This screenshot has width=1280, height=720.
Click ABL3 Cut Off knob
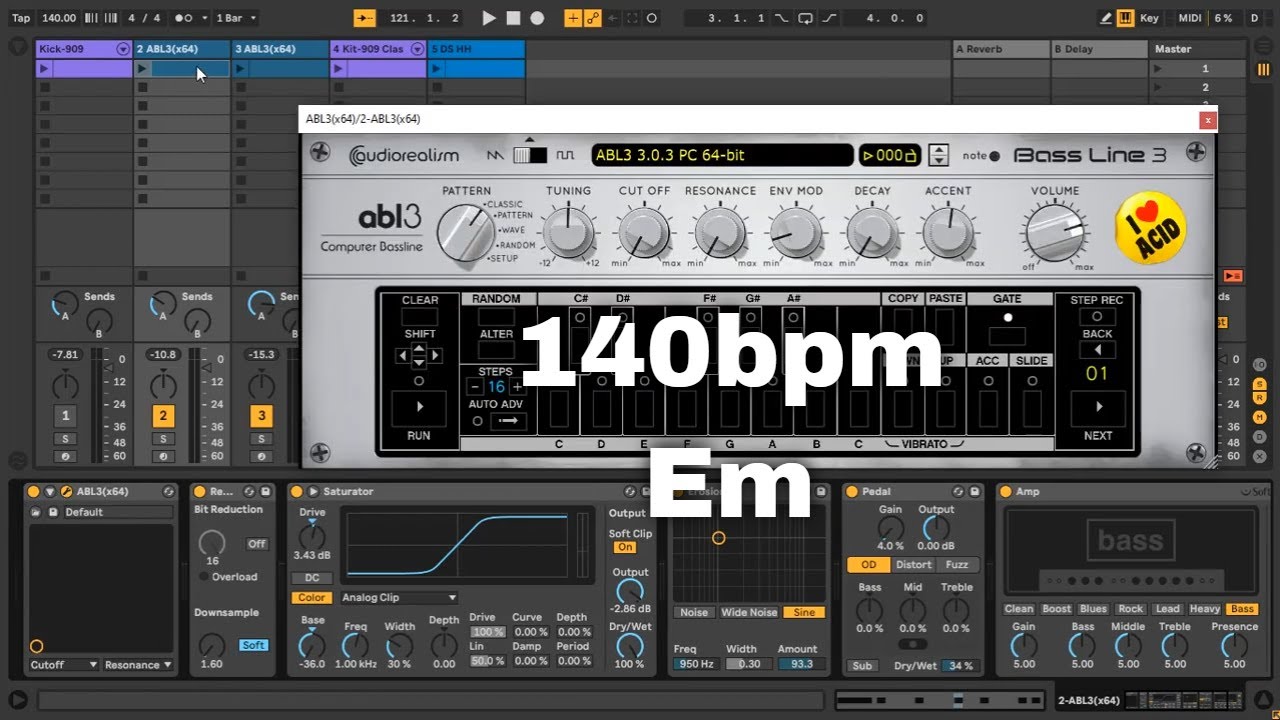pos(644,234)
